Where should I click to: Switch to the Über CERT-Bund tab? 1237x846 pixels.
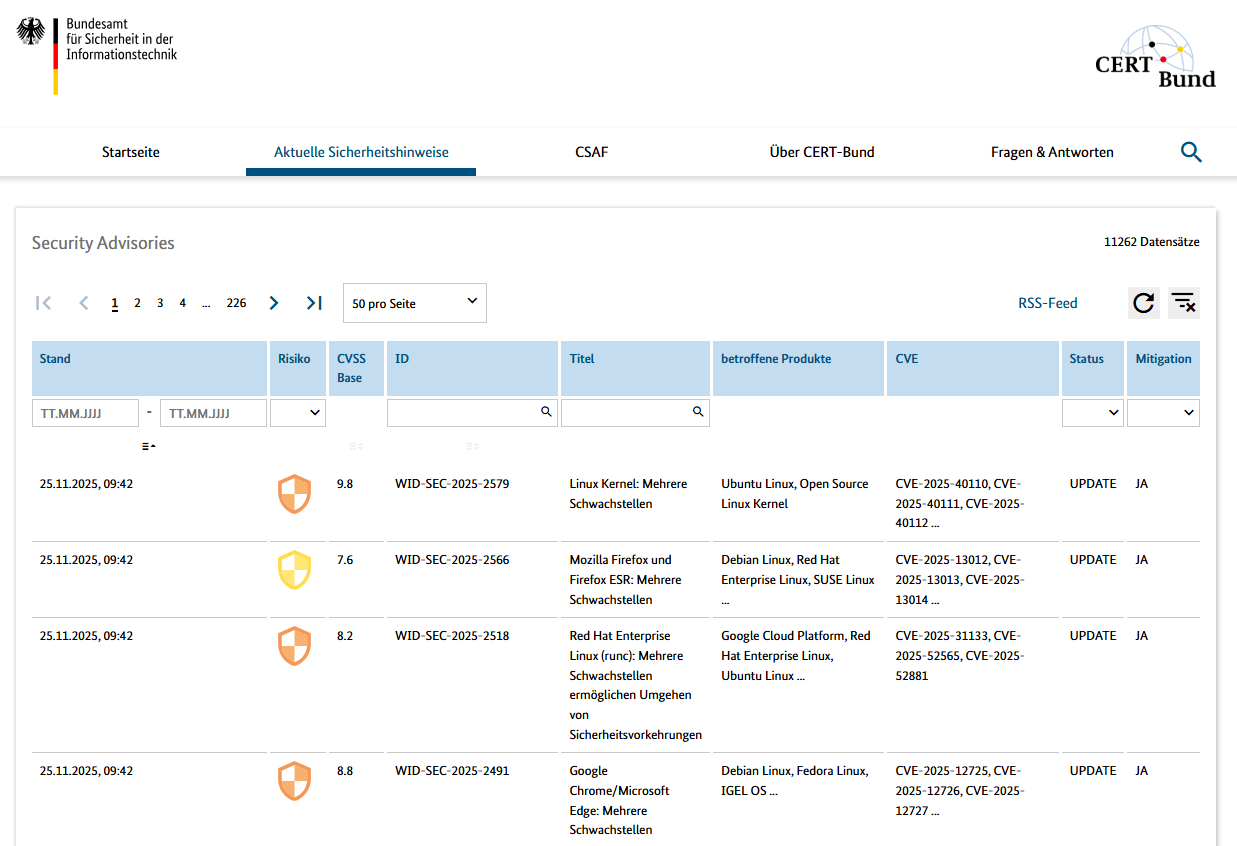(x=821, y=152)
